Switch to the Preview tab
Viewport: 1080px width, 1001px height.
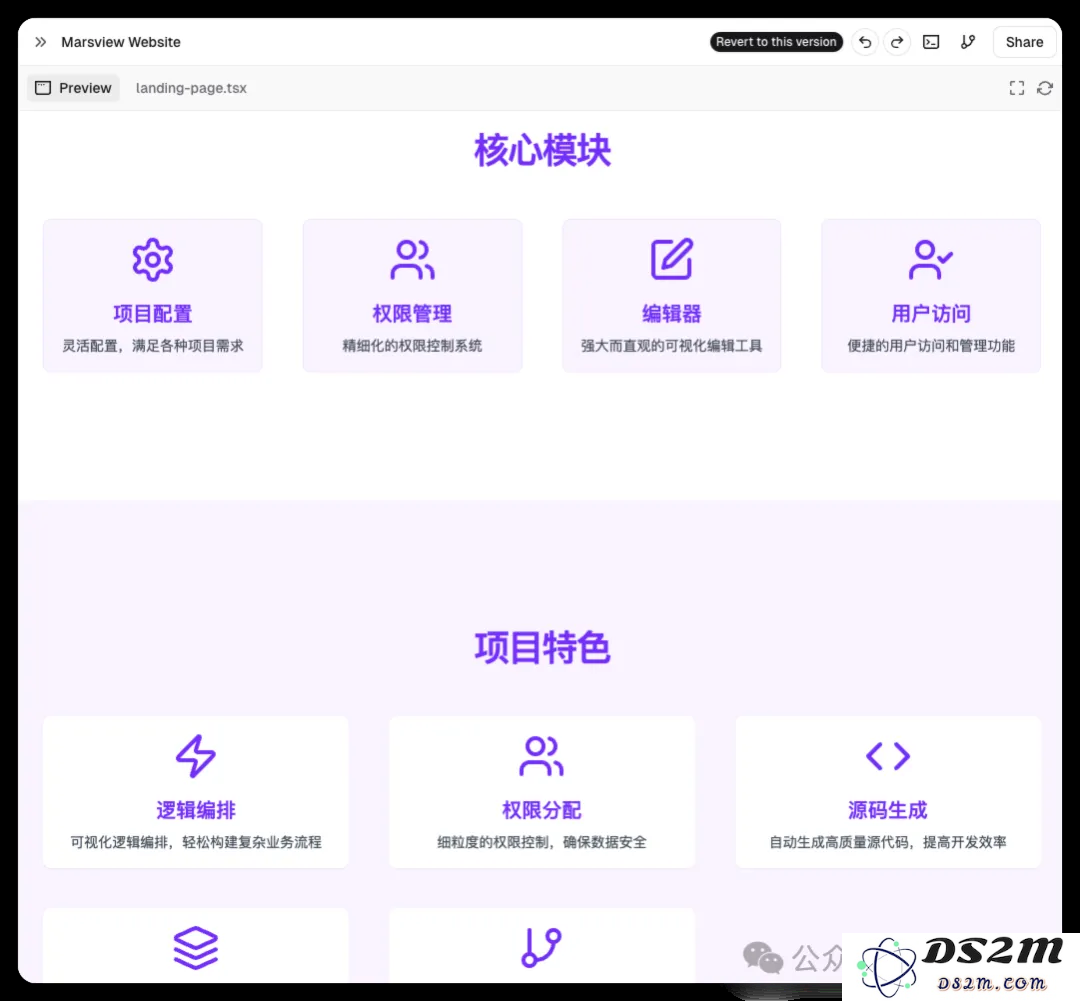pos(74,88)
